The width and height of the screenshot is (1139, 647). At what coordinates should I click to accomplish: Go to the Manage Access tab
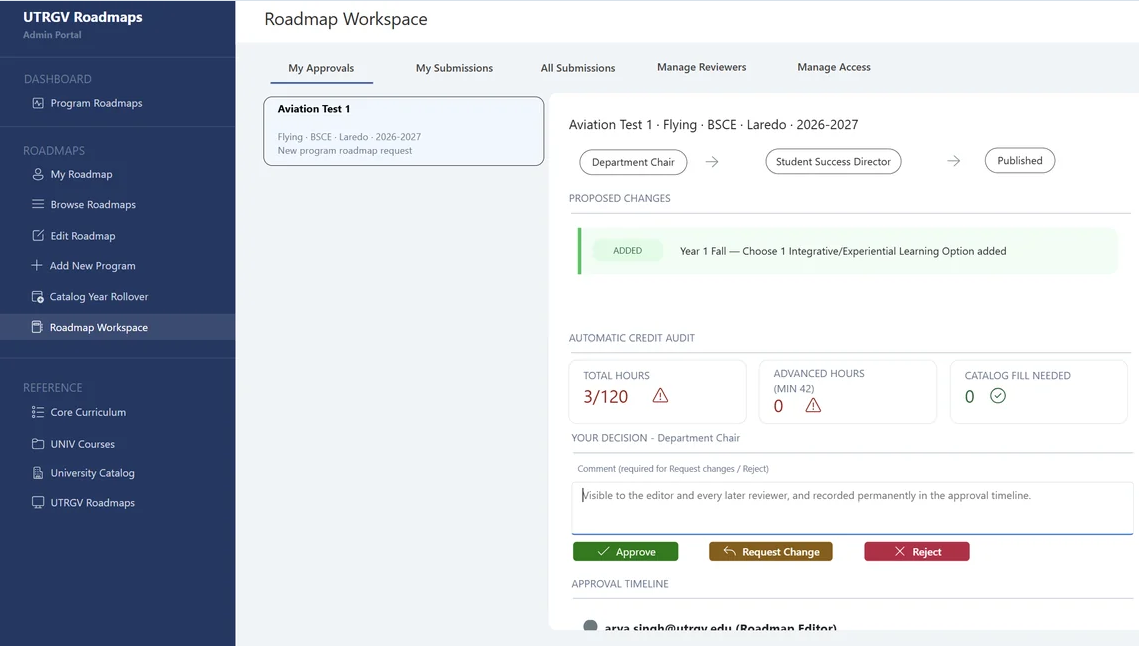coord(834,67)
